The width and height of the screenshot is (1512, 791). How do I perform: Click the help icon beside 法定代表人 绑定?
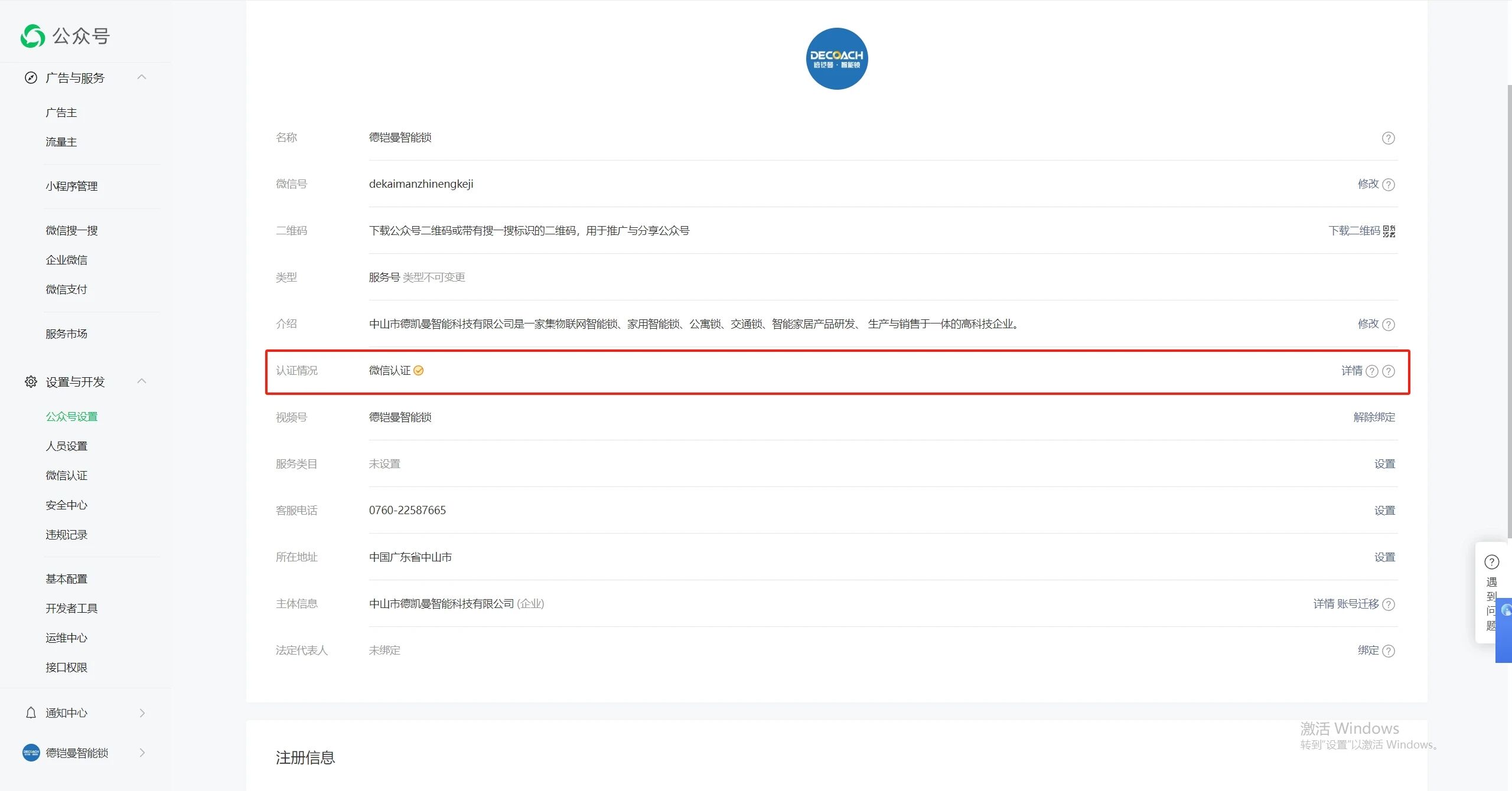coord(1389,651)
